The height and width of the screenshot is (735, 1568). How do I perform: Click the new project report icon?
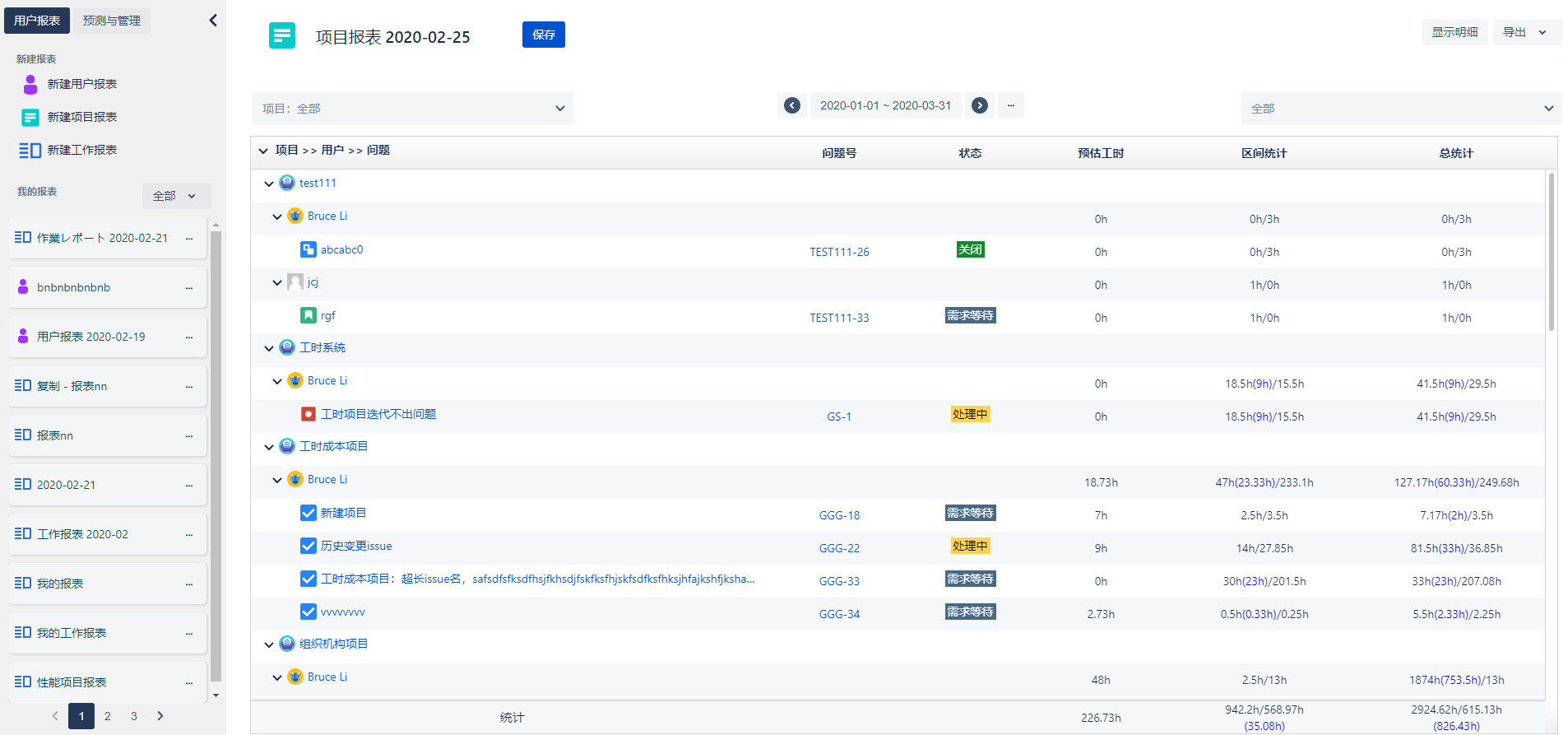pos(30,118)
